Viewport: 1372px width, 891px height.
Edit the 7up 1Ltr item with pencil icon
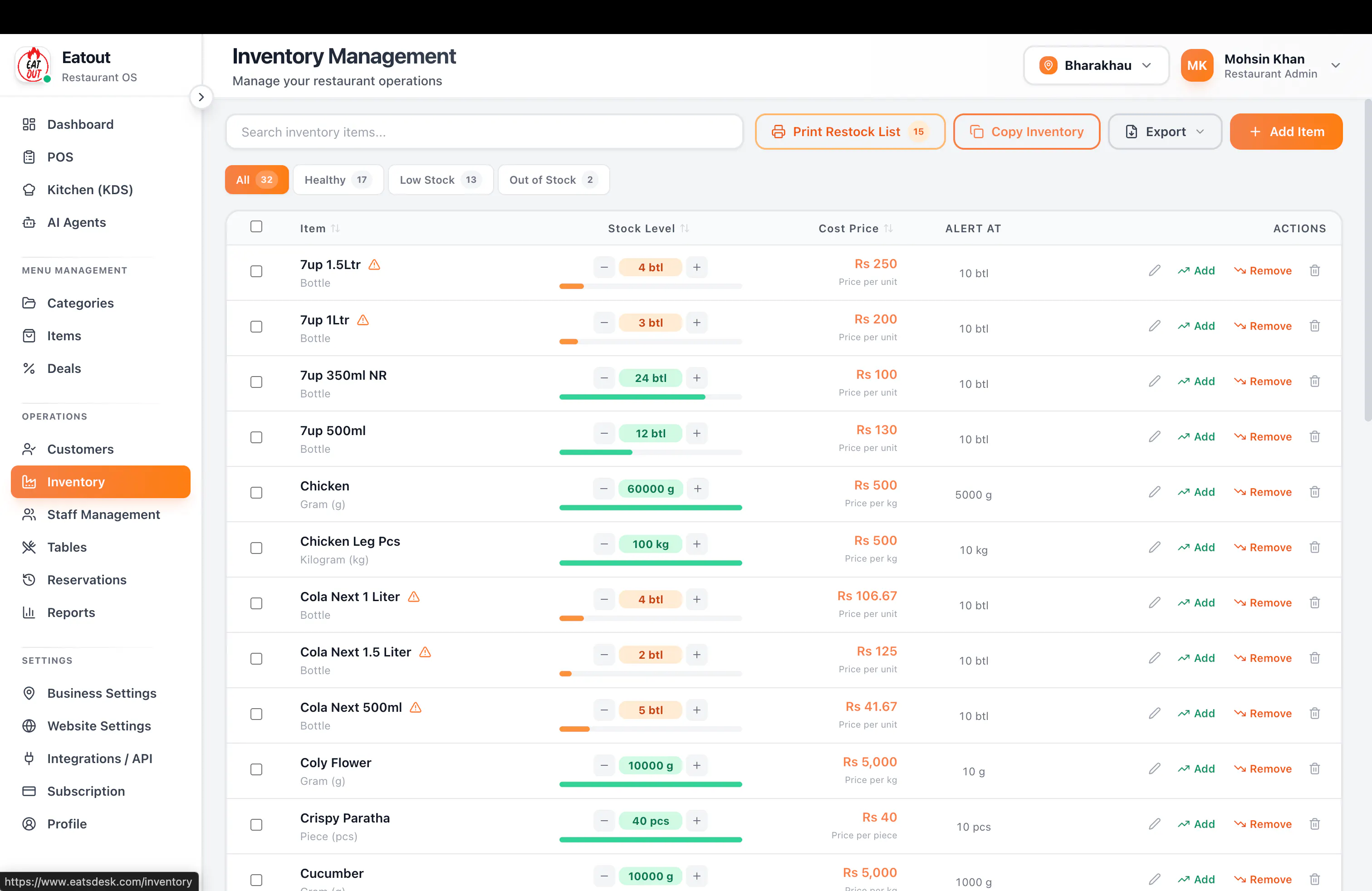pyautogui.click(x=1154, y=326)
